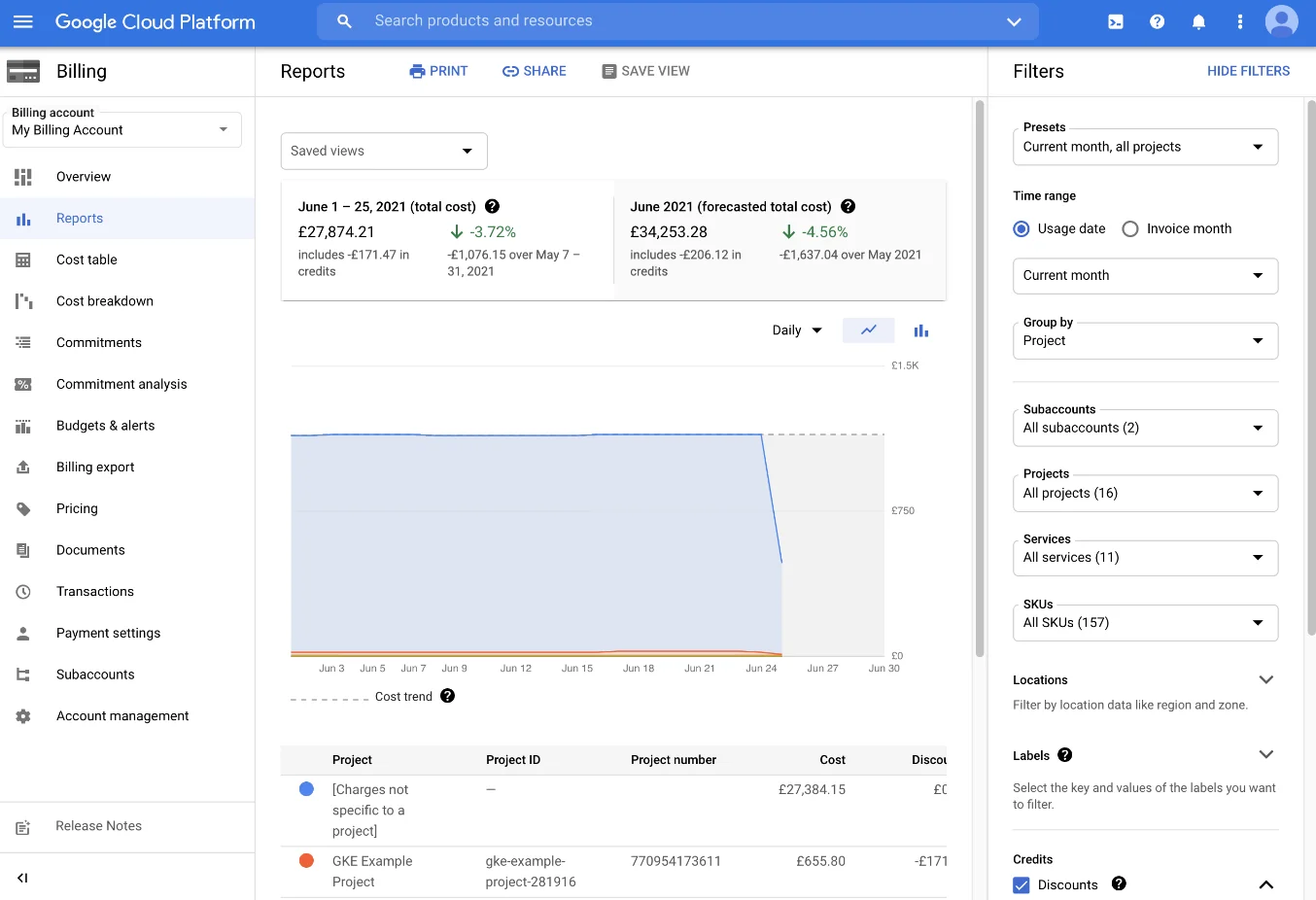
Task: Open the Services filter dropdown
Action: (x=1145, y=557)
